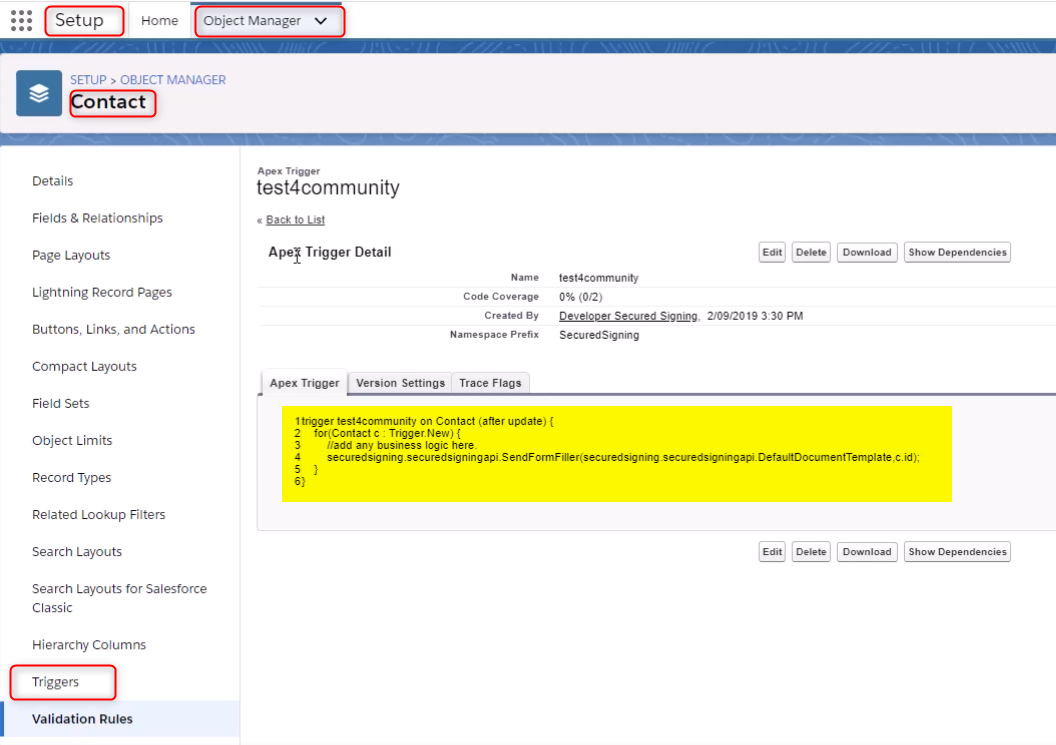Select Validation Rules in sidebar
This screenshot has width=1056, height=745.
click(82, 719)
